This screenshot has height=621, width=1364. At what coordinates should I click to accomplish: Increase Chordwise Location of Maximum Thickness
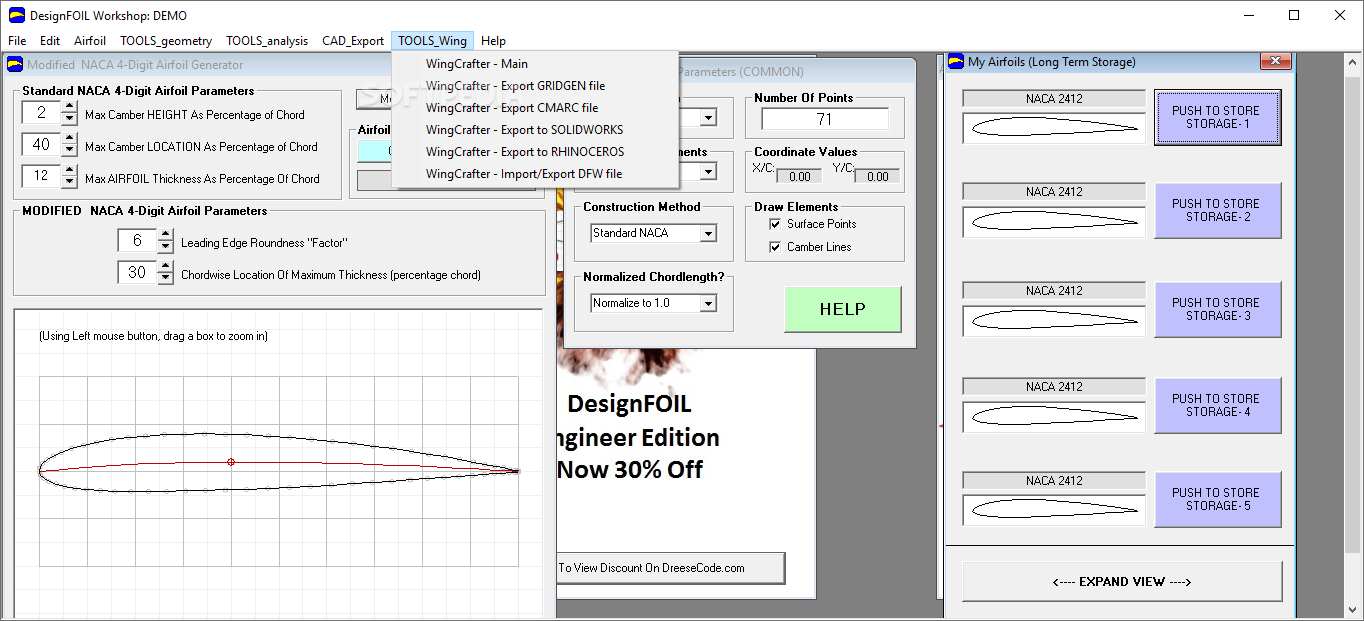[165, 267]
